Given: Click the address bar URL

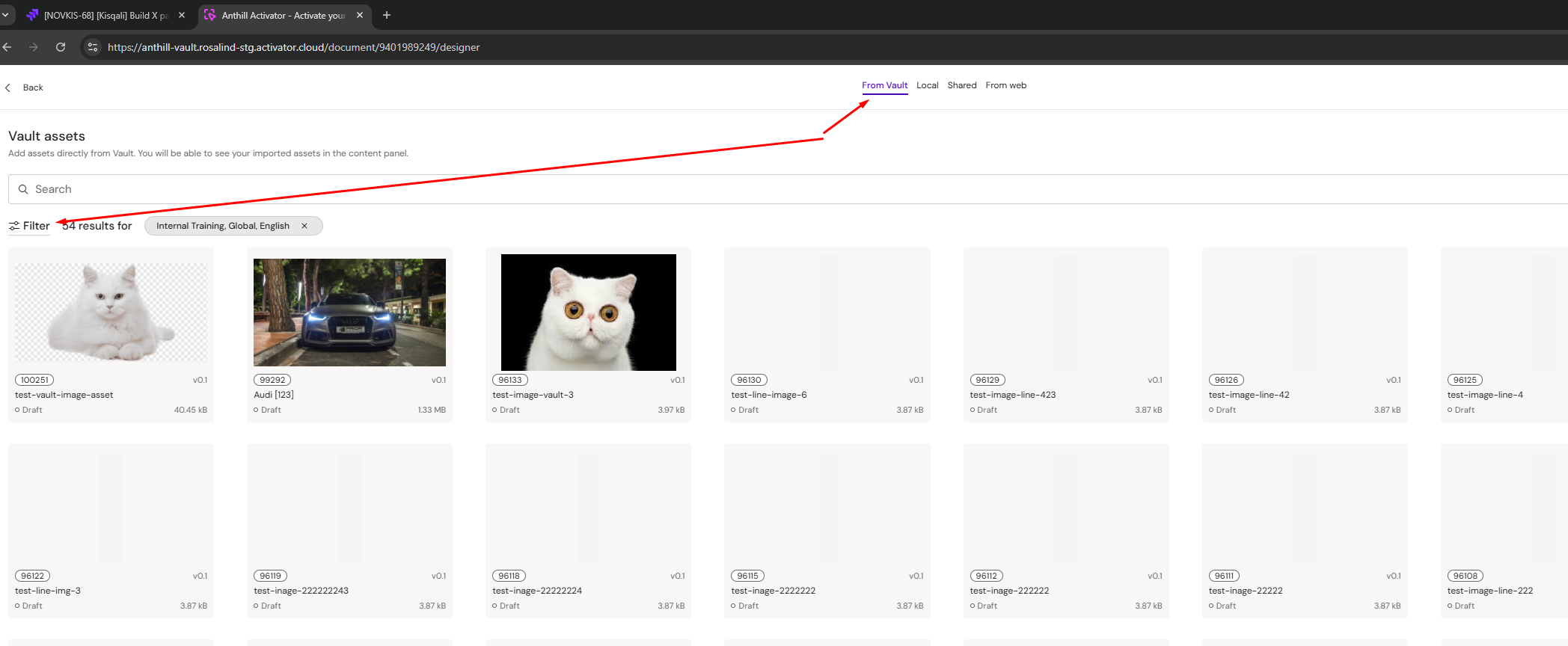Looking at the screenshot, I should pos(294,47).
